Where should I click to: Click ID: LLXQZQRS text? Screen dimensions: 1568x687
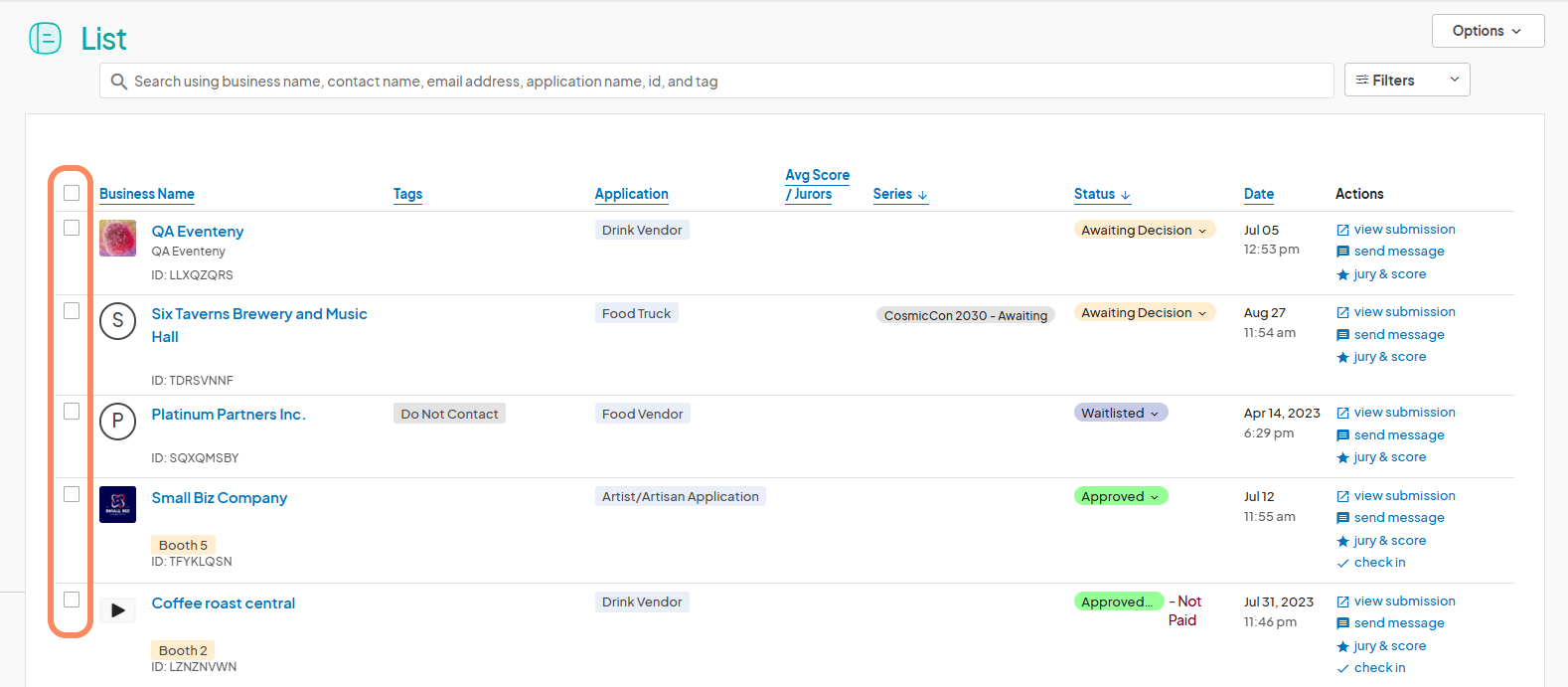pyautogui.click(x=193, y=274)
